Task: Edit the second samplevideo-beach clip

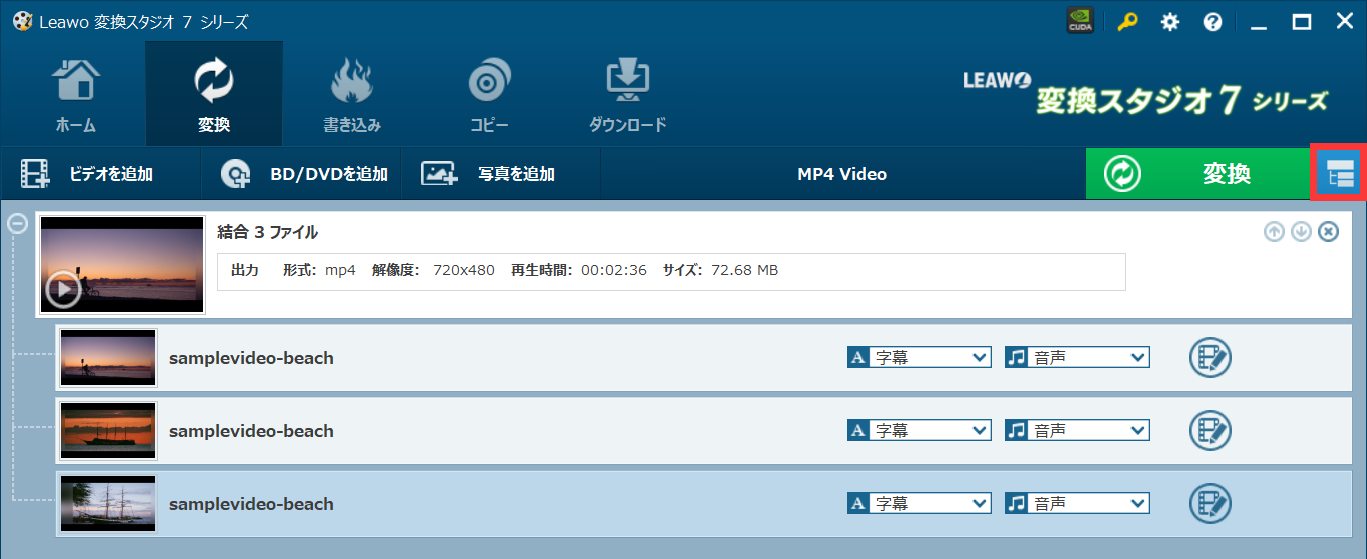Action: pyautogui.click(x=1210, y=430)
